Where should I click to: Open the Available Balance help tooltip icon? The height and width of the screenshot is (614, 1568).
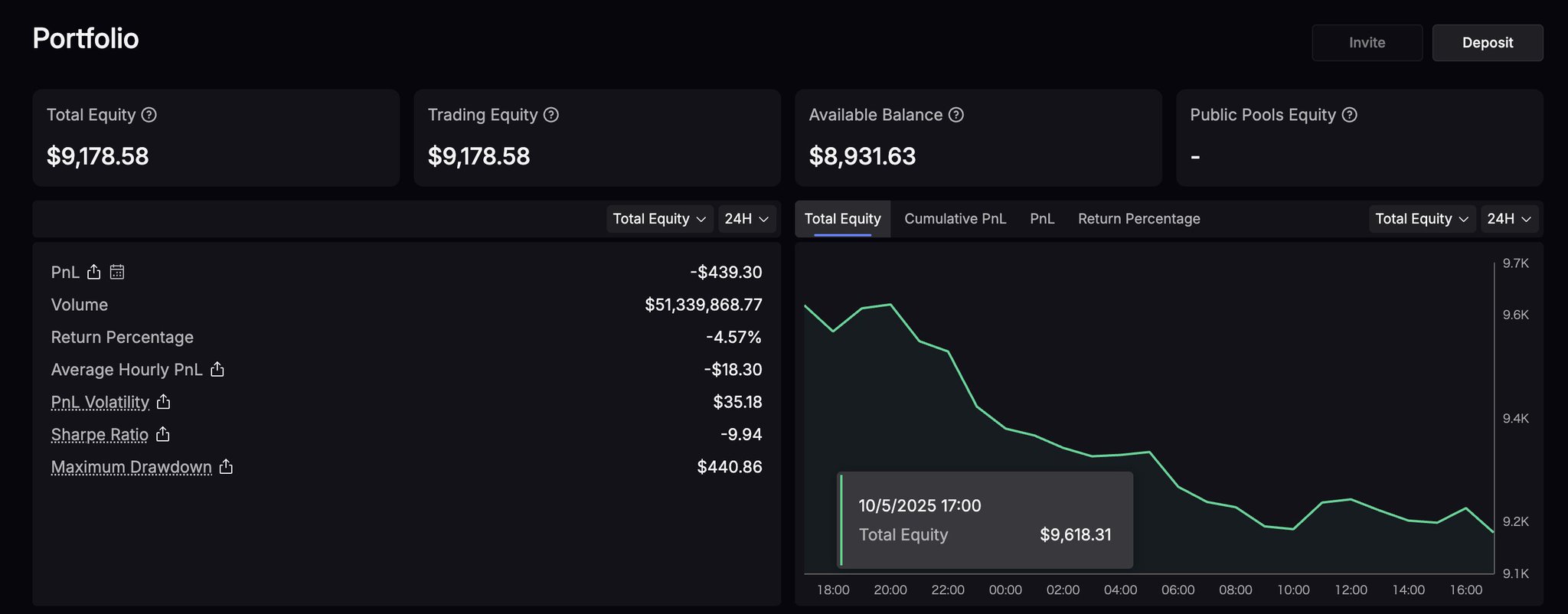956,115
